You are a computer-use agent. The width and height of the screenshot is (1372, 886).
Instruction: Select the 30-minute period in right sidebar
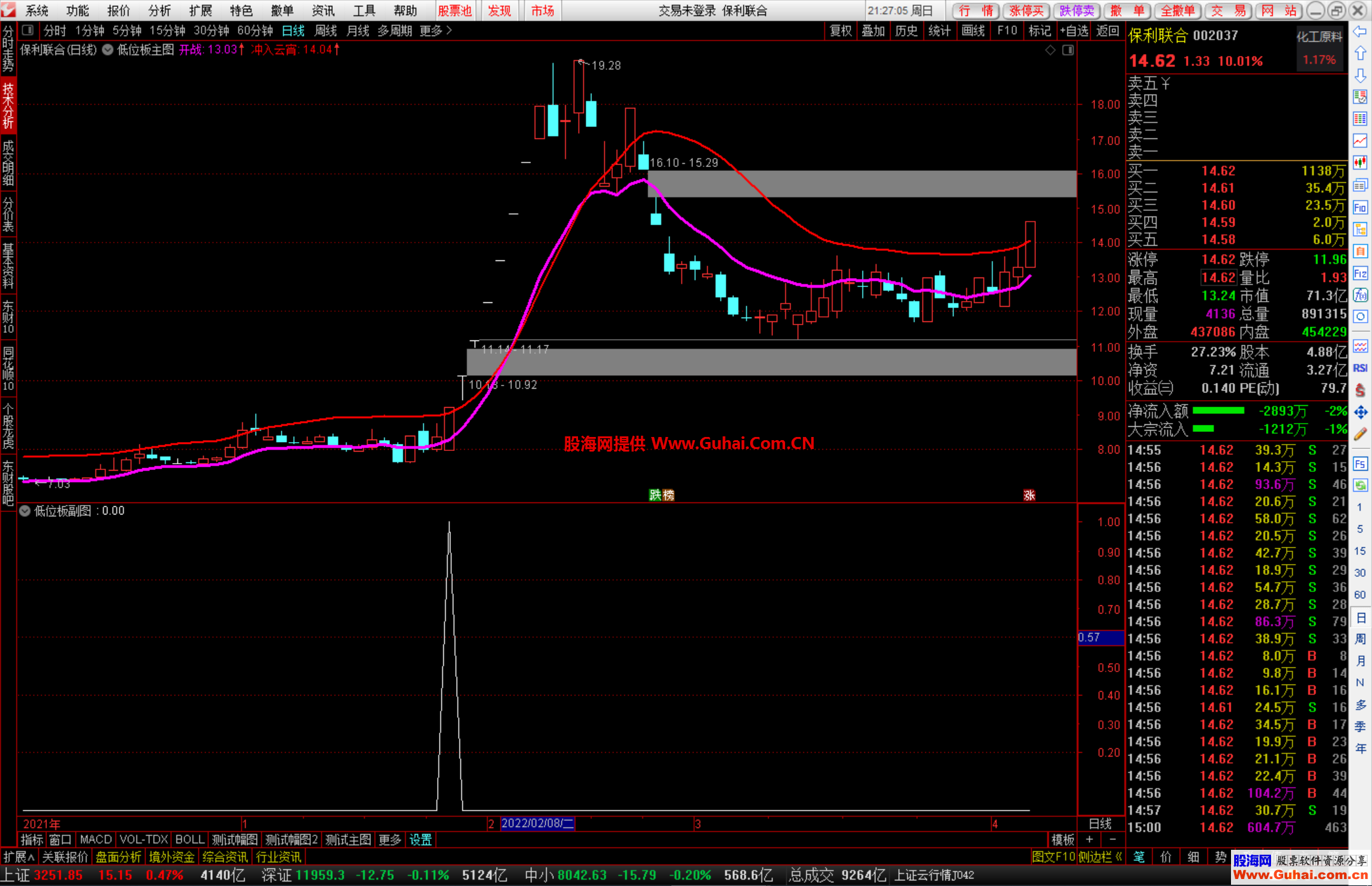[1360, 573]
